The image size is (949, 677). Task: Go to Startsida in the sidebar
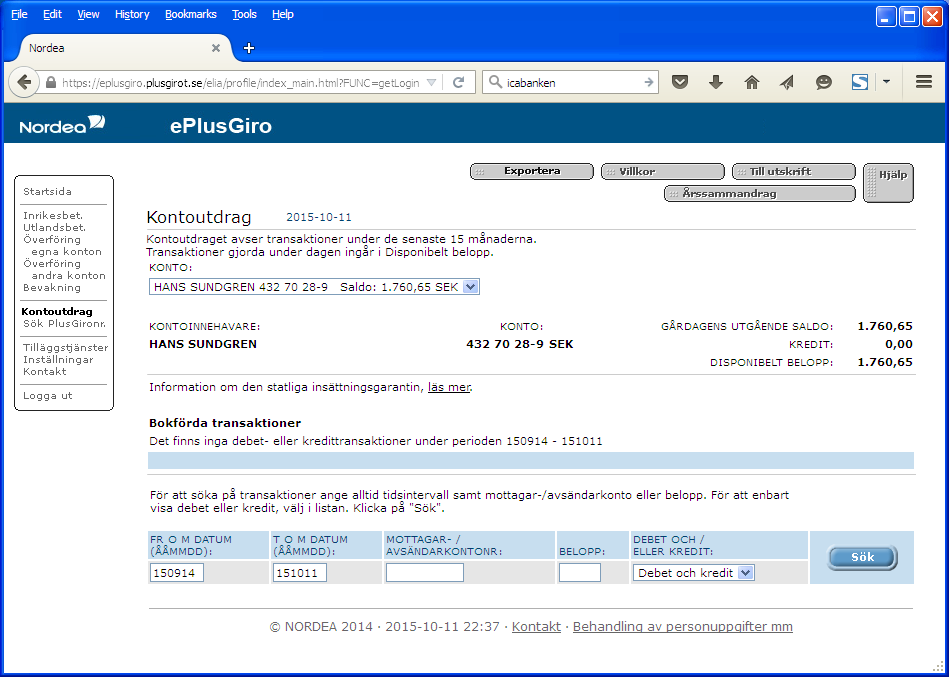coord(47,192)
